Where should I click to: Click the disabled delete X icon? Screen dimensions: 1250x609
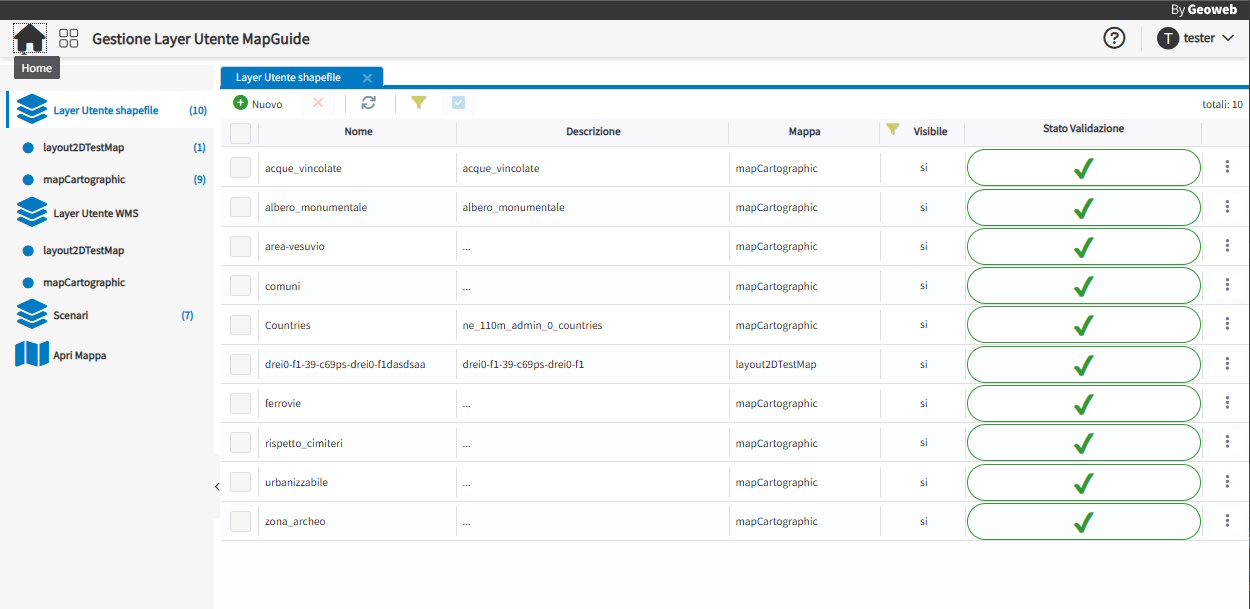(318, 103)
